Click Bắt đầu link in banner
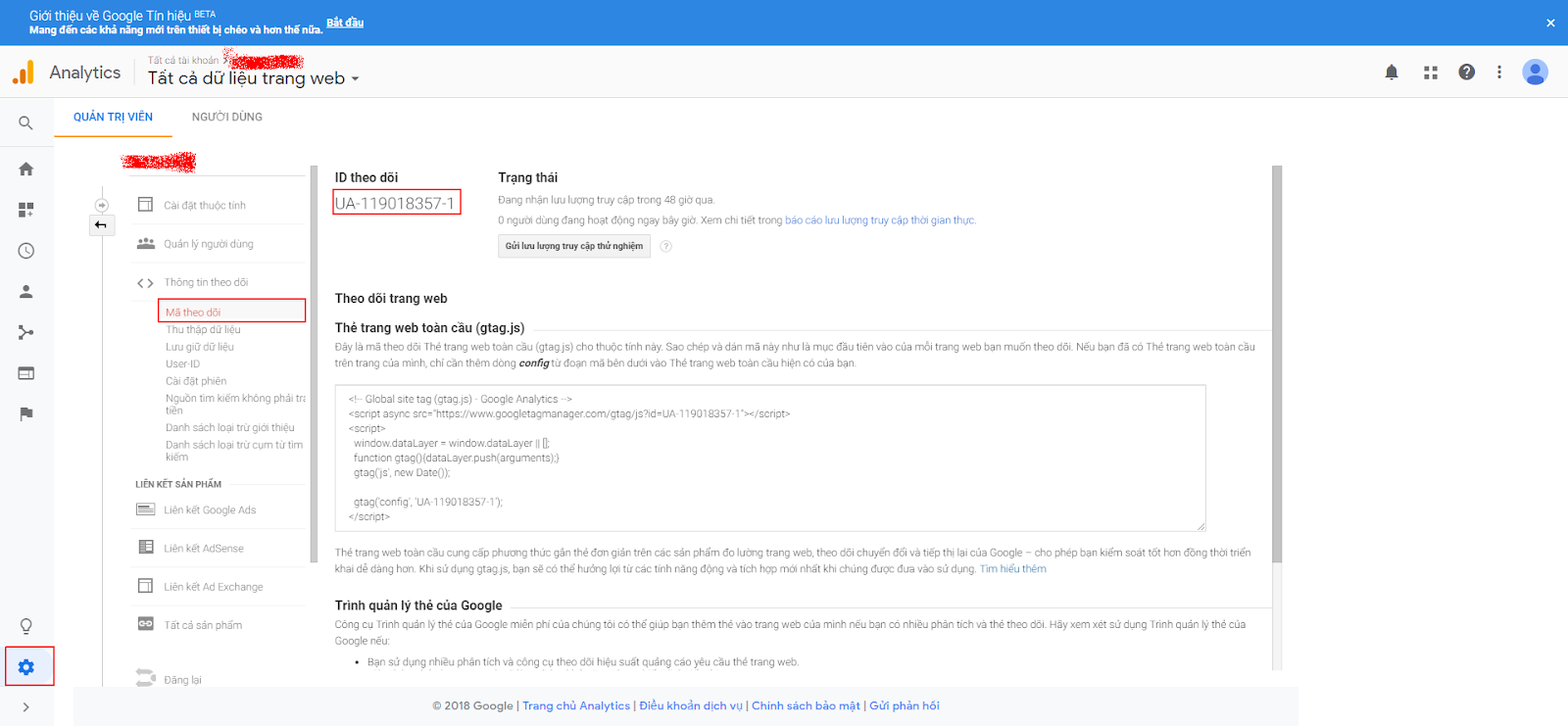The width and height of the screenshot is (1568, 726). click(x=345, y=23)
